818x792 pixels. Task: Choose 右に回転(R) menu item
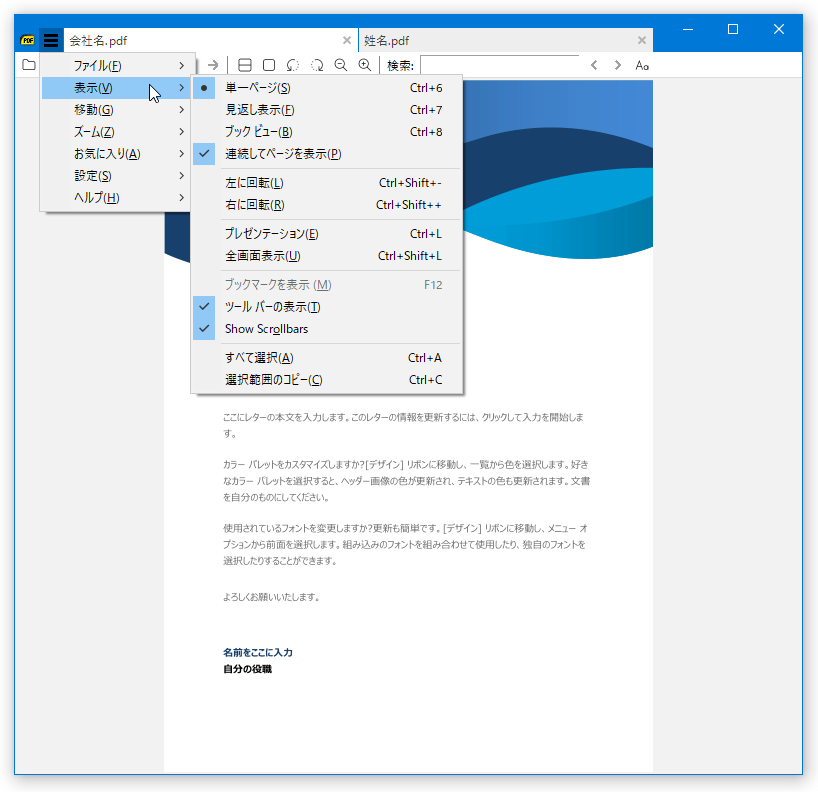click(327, 205)
